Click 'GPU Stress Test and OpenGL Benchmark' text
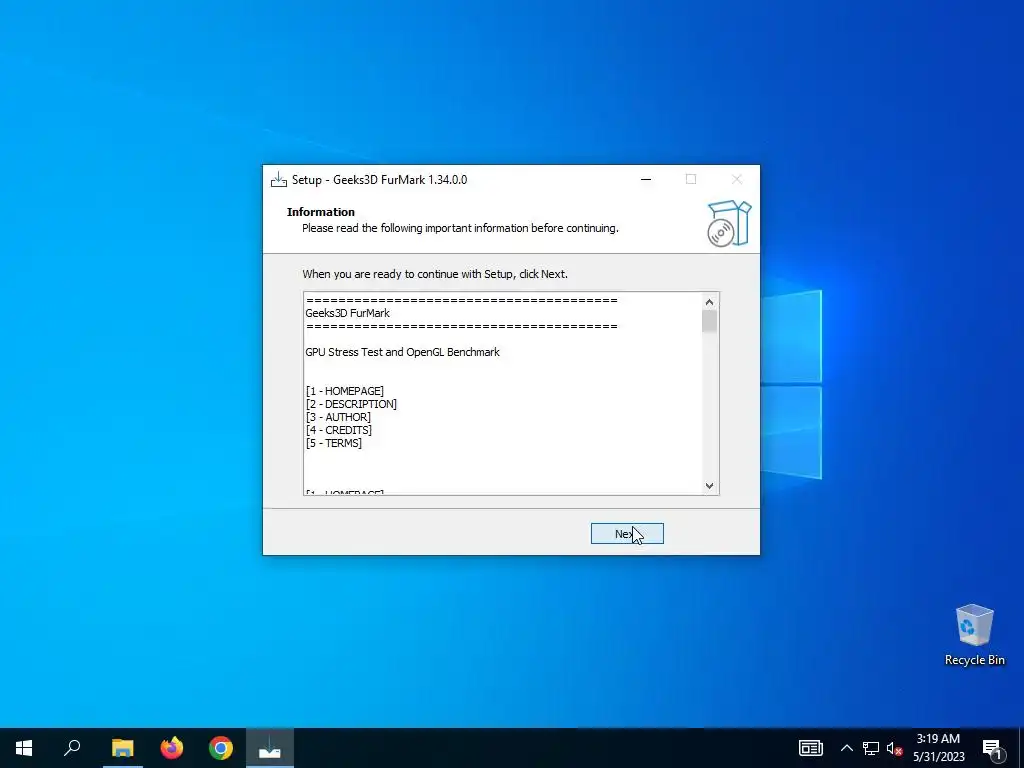 [x=402, y=352]
